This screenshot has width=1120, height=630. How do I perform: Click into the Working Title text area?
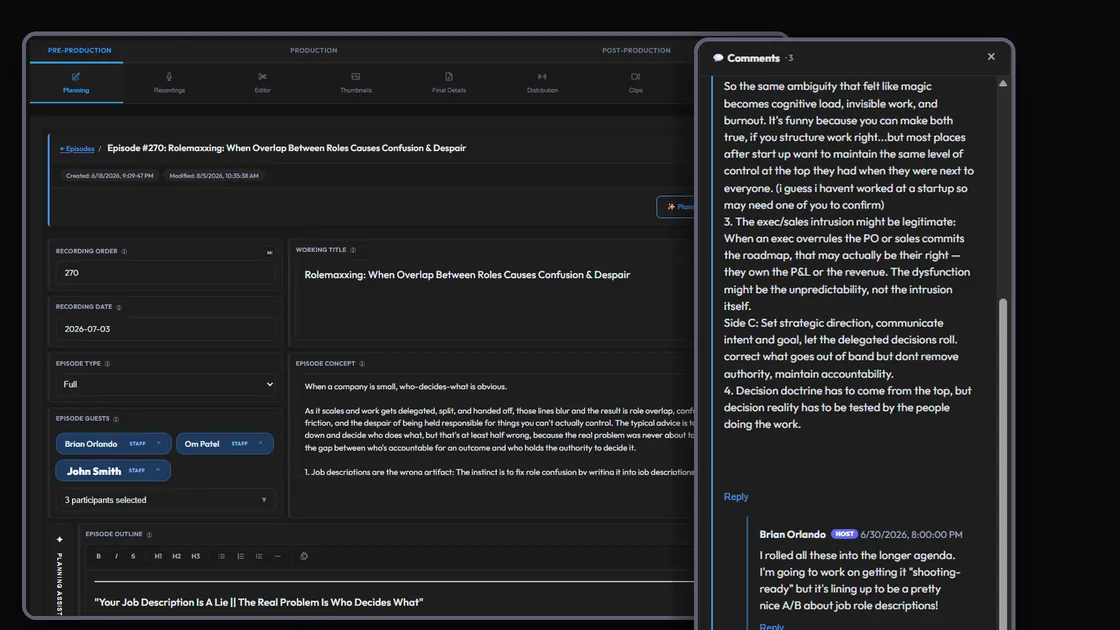click(x=495, y=300)
